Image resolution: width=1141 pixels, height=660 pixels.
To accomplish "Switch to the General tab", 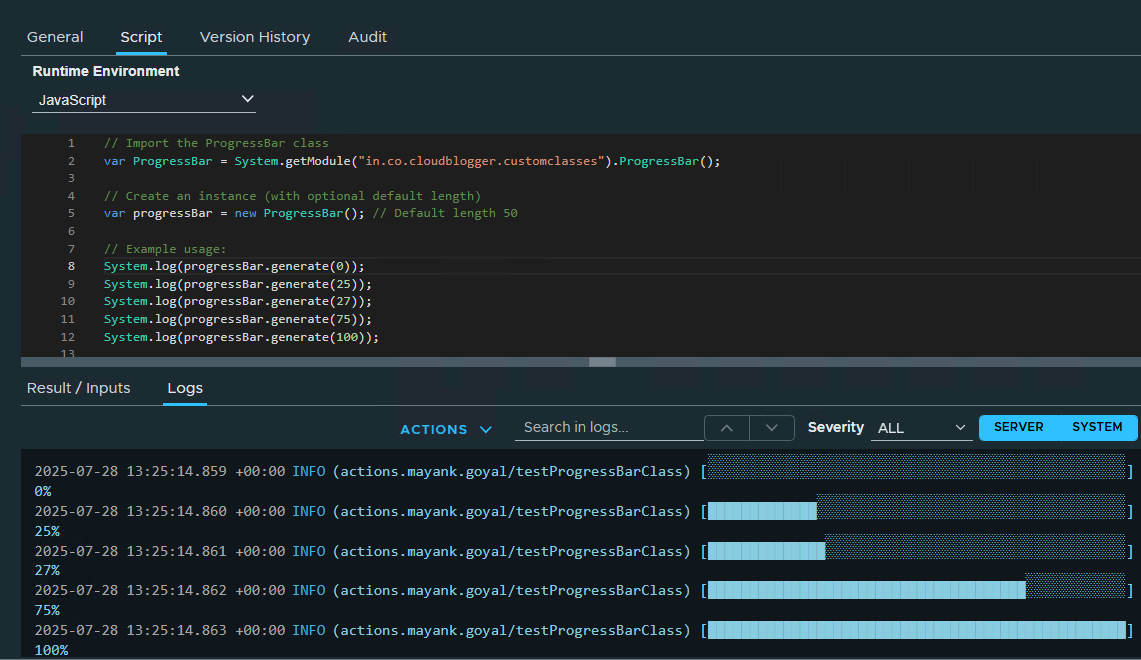I will pyautogui.click(x=55, y=36).
